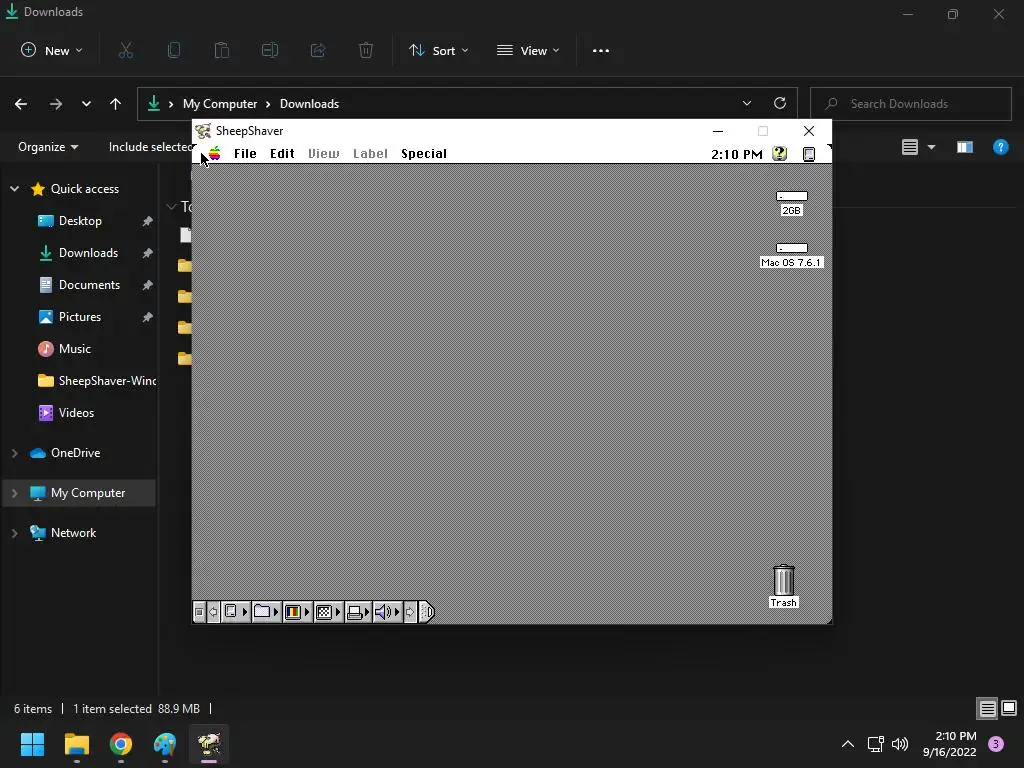Open the Sort dropdown in Explorer
Viewport: 1024px width, 768px height.
[438, 50]
